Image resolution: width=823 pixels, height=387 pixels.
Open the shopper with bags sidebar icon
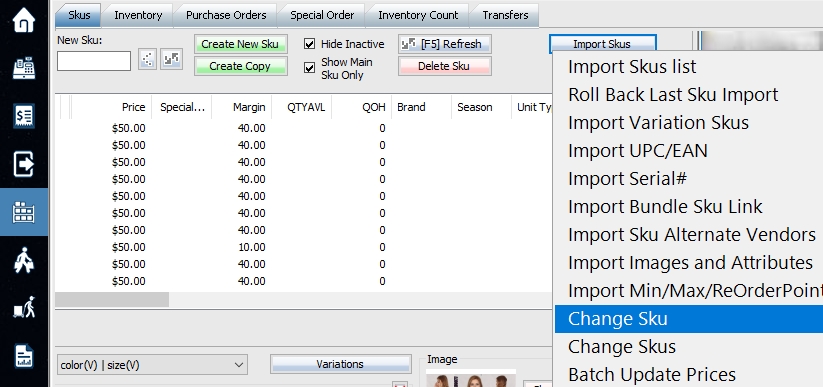click(x=24, y=260)
